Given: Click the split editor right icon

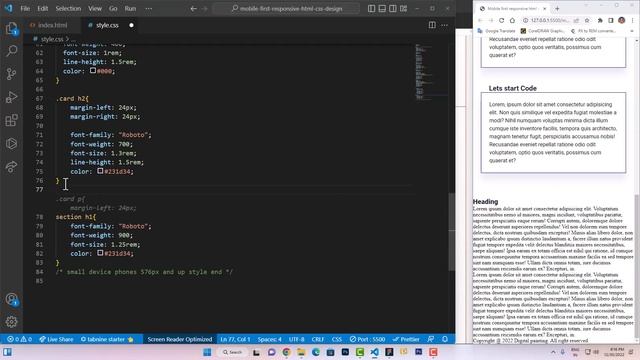Looking at the screenshot, I should point(432,25).
